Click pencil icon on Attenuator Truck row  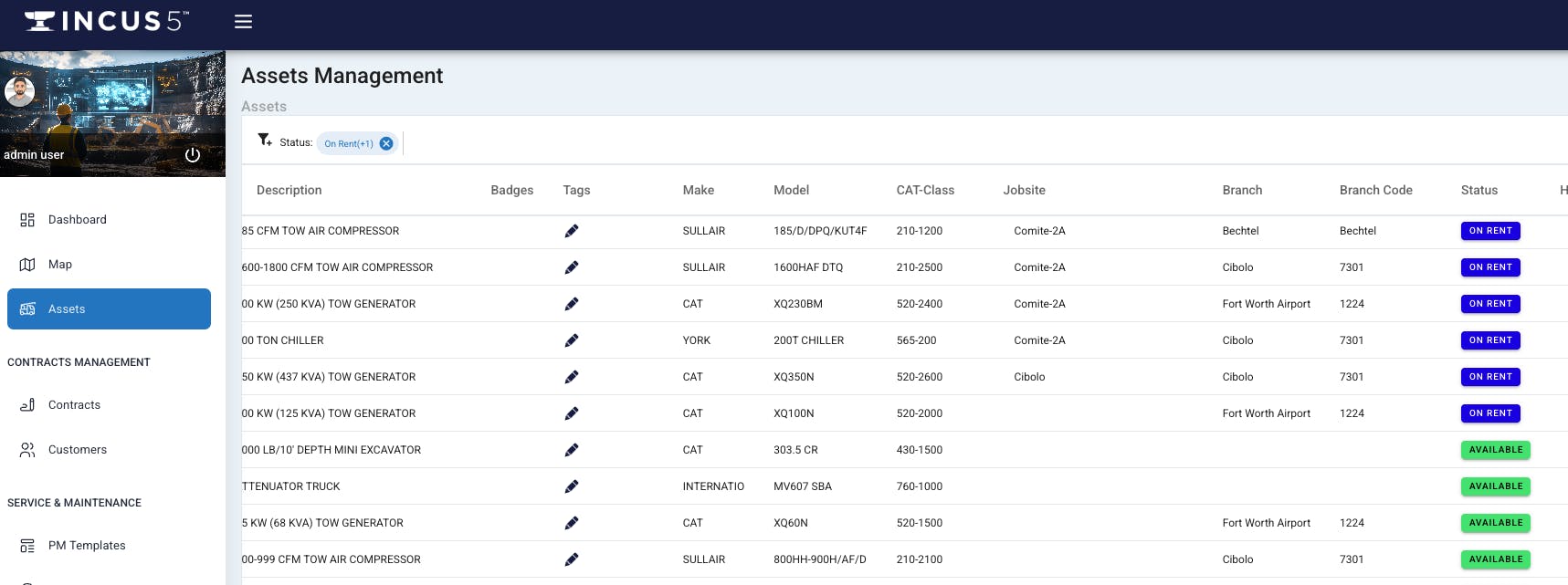(x=572, y=486)
